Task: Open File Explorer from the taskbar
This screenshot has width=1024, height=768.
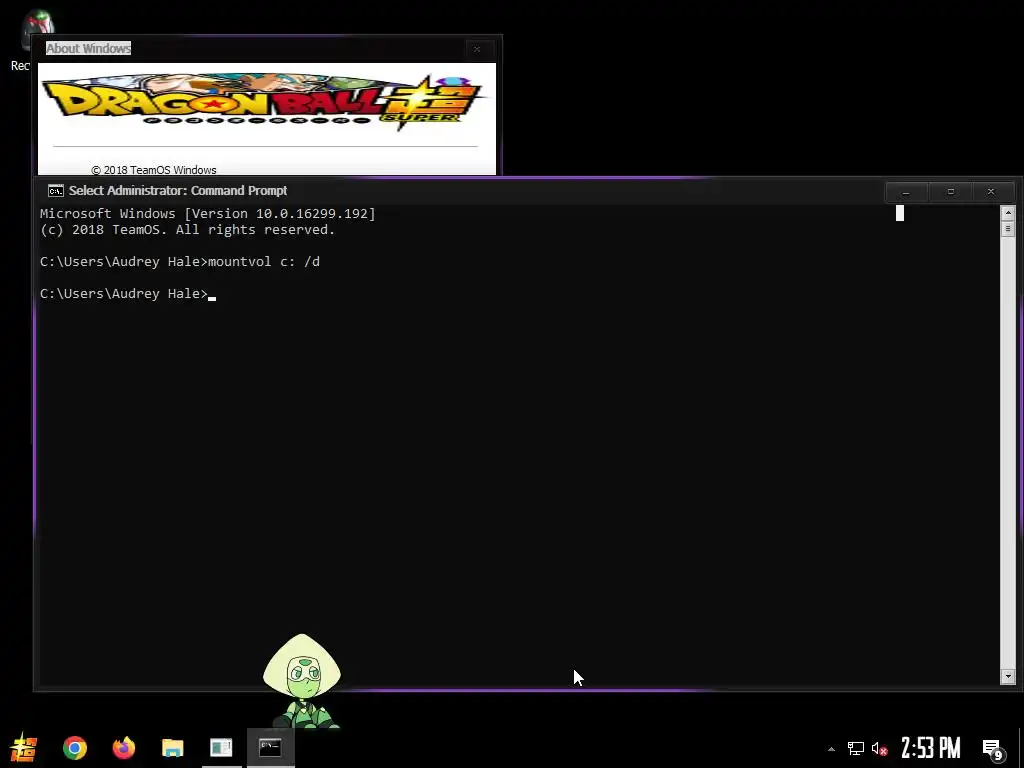Action: click(x=172, y=748)
